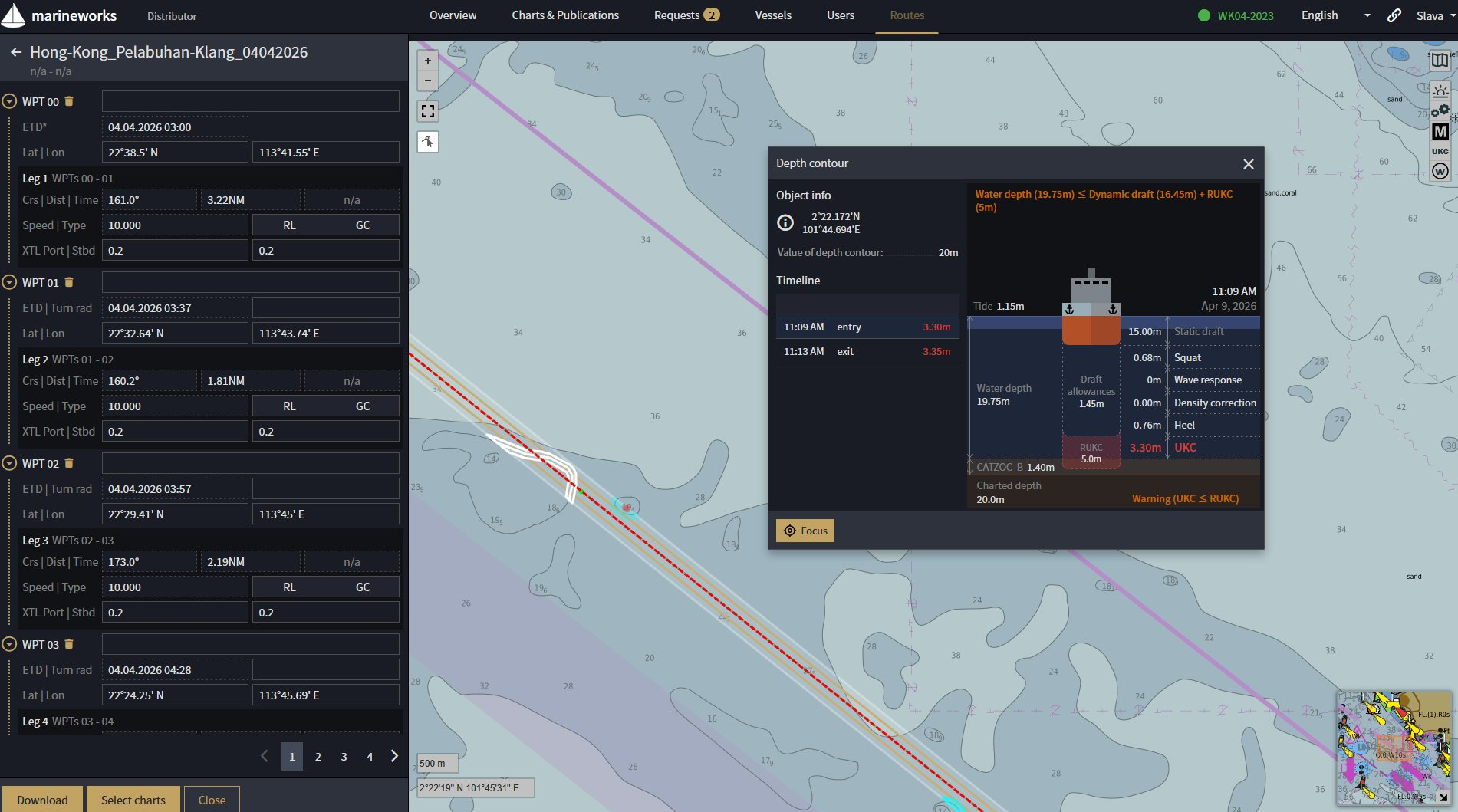The height and width of the screenshot is (812, 1458).
Task: Collapse the WPT 03 section
Action: [9, 644]
